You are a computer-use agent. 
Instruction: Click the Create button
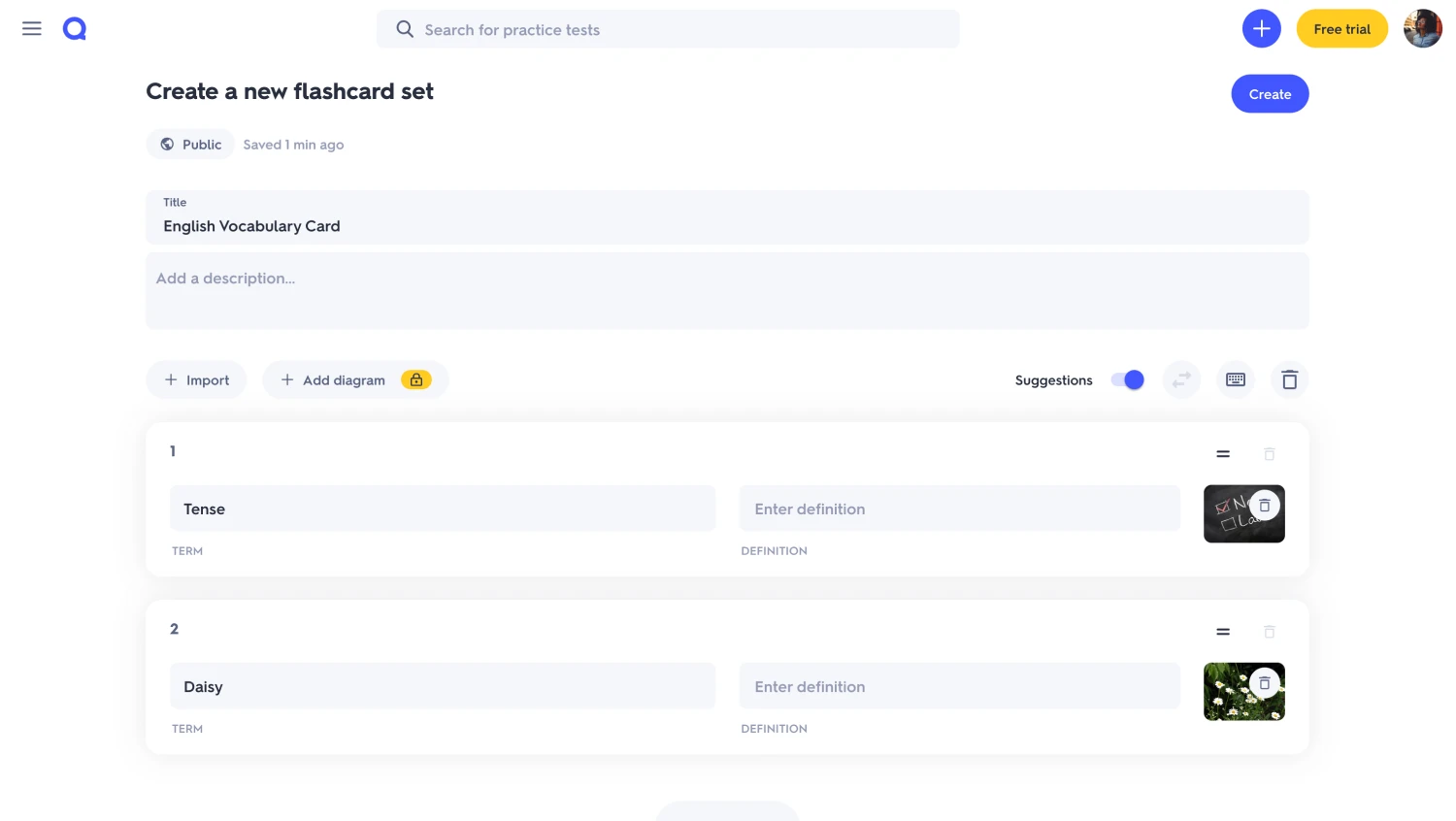pos(1269,93)
